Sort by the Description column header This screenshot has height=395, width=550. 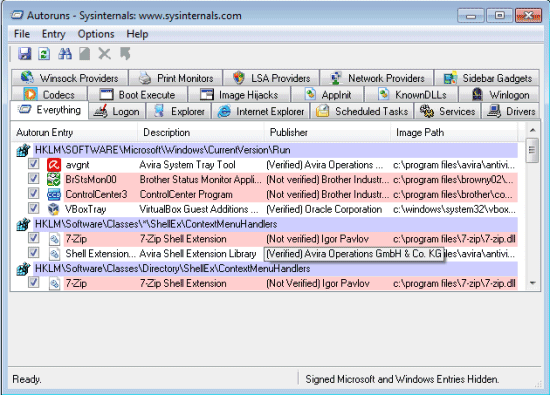pyautogui.click(x=201, y=133)
